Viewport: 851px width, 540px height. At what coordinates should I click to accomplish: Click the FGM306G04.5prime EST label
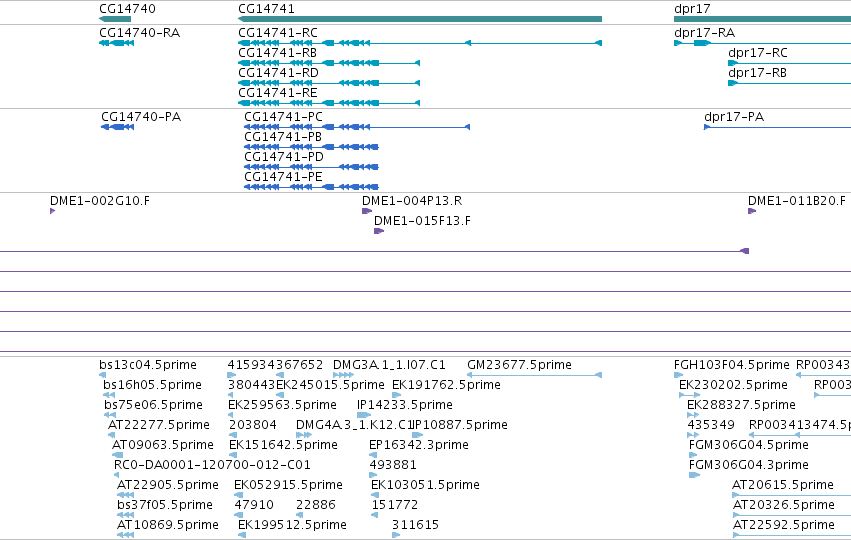coord(748,445)
